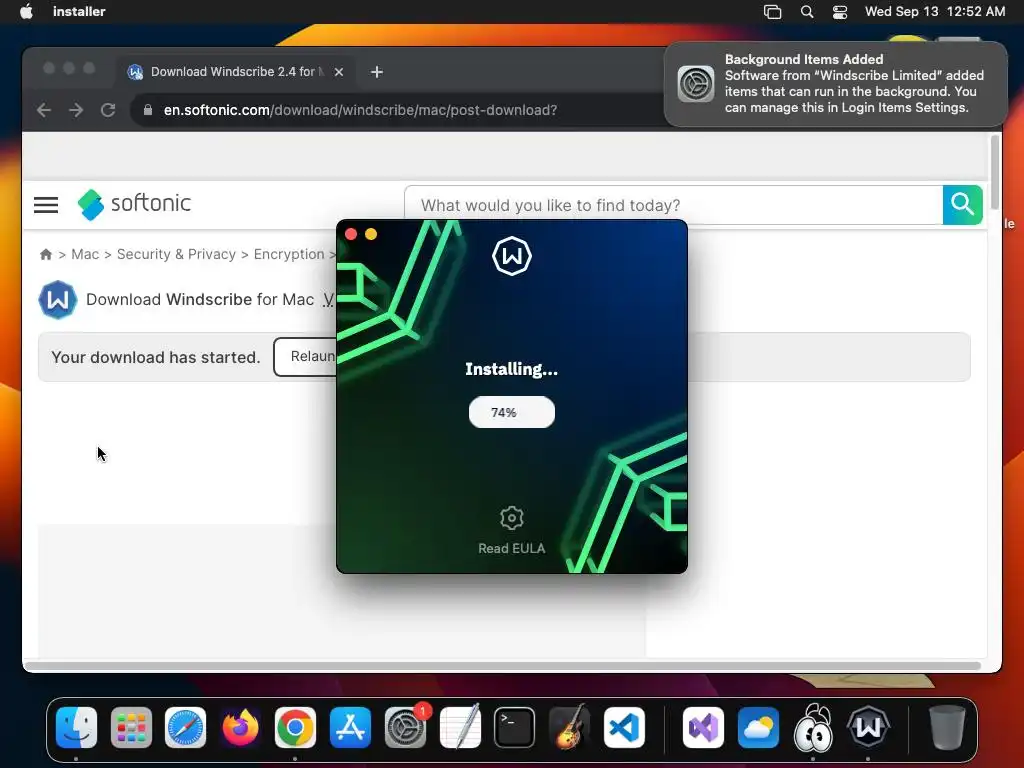
Task: Click the Windscribe logo in installer window
Action: [x=511, y=256]
